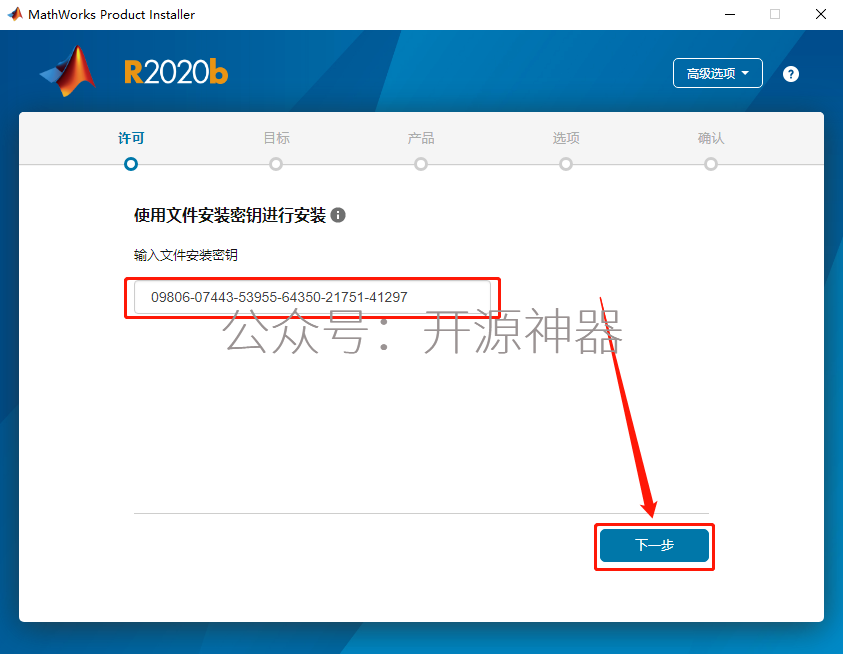Select the 目标 step tab
843x654 pixels.
(276, 138)
